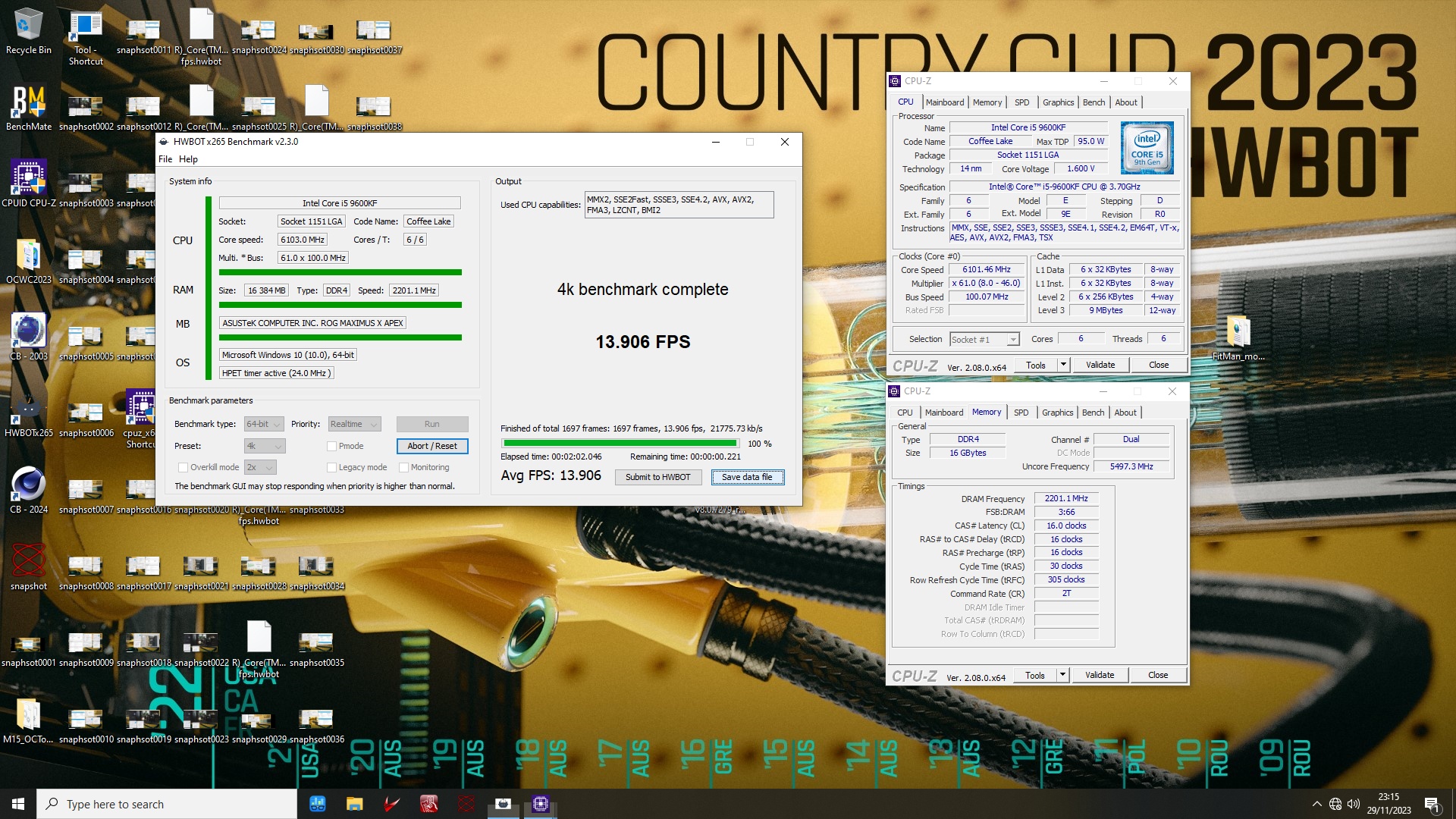Open About tab in upper CPU-Z
This screenshot has width=1456, height=819.
[1126, 102]
